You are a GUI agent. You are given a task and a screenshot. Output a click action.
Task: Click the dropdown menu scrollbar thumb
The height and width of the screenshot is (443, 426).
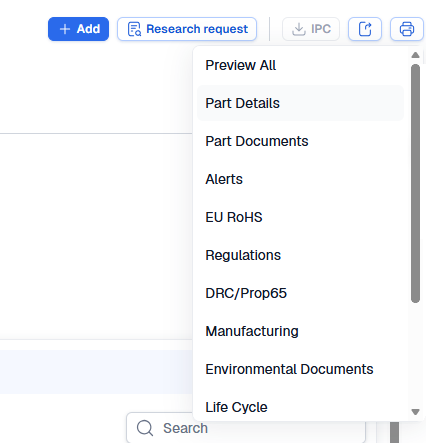tap(415, 184)
